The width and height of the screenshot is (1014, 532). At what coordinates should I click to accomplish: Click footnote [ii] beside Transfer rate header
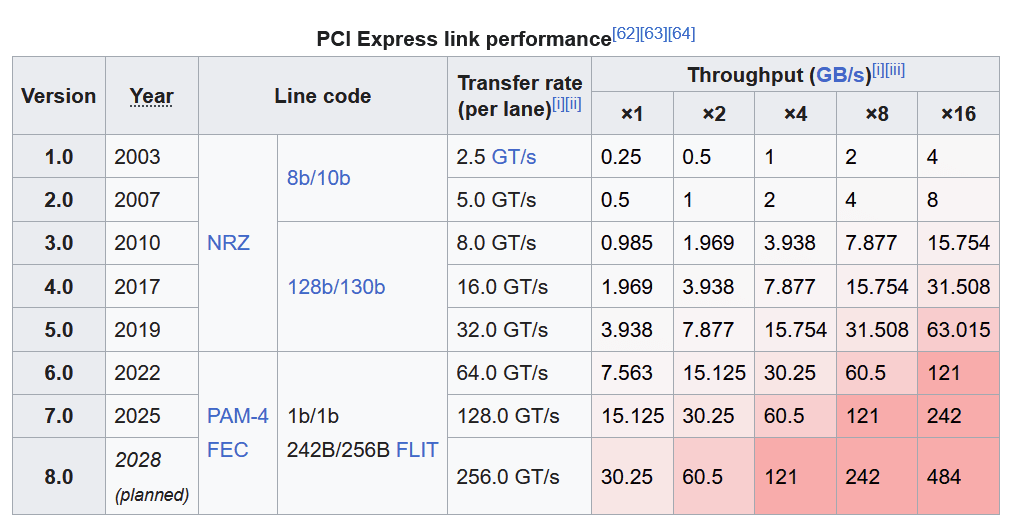[573, 104]
